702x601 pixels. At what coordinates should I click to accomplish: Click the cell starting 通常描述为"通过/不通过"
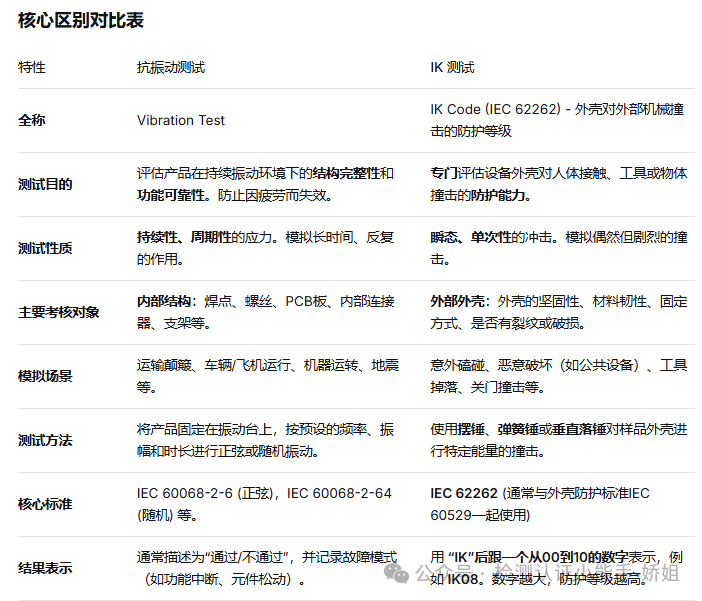267,569
